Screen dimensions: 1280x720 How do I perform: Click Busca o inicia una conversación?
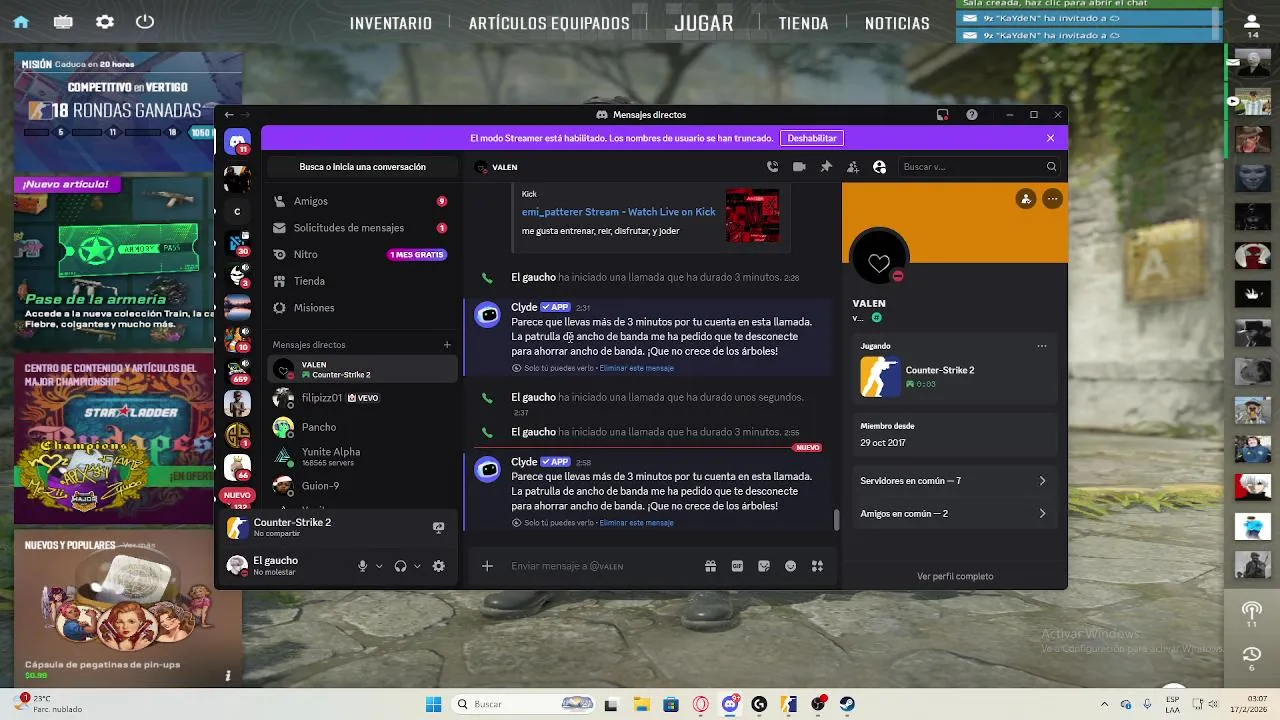tap(362, 167)
